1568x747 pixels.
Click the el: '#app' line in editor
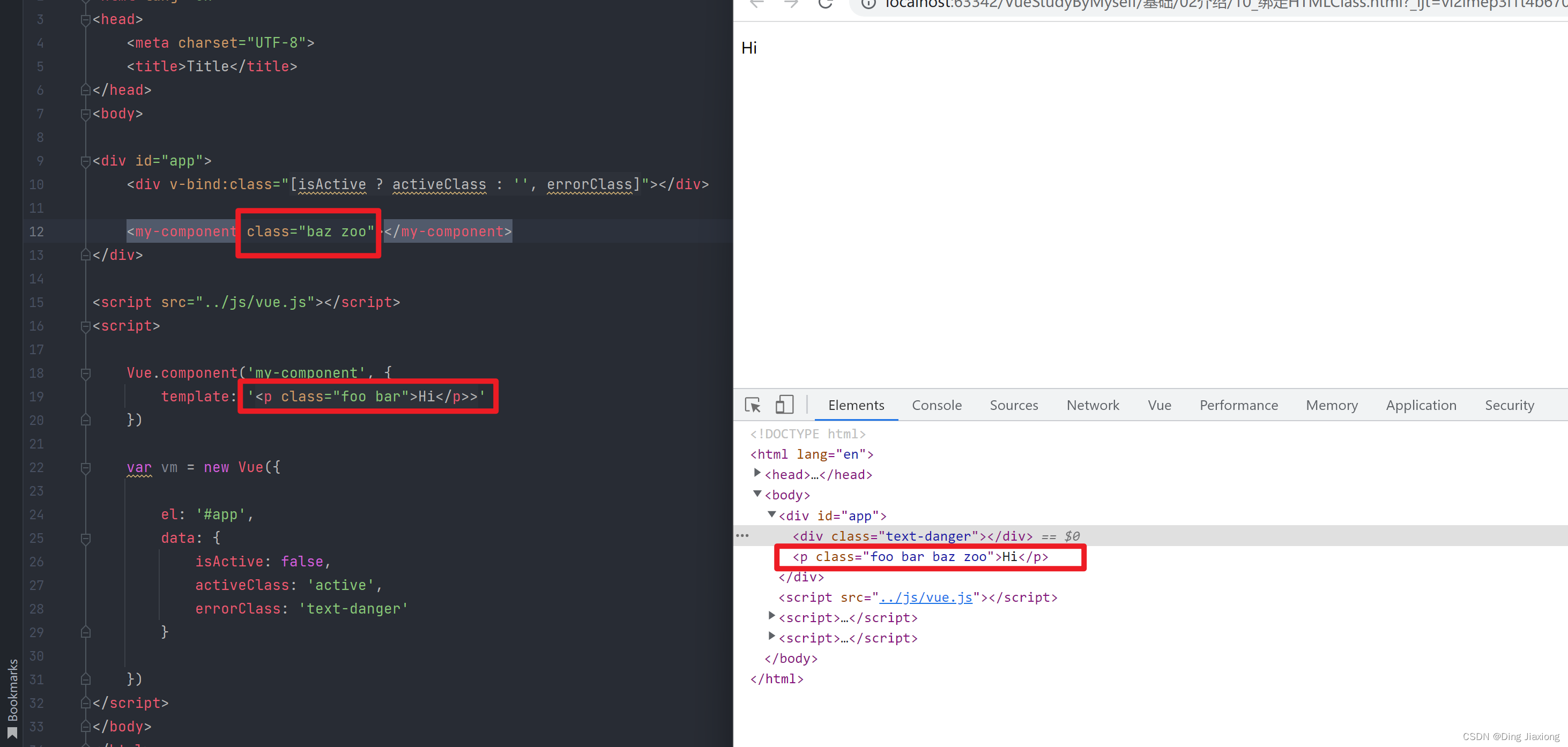click(x=207, y=514)
